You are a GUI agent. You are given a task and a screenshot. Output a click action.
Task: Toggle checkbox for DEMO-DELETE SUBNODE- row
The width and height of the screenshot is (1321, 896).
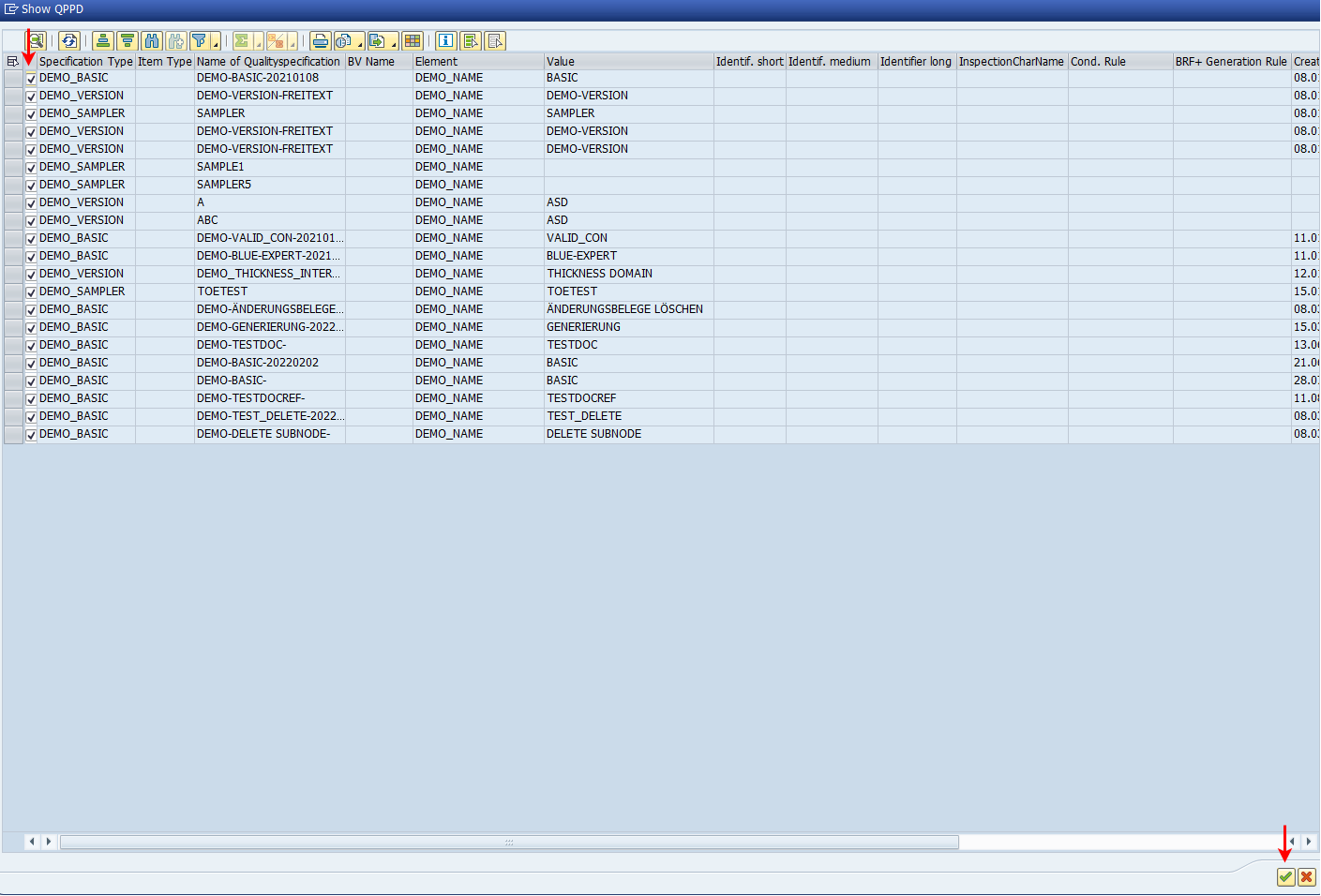coord(31,435)
